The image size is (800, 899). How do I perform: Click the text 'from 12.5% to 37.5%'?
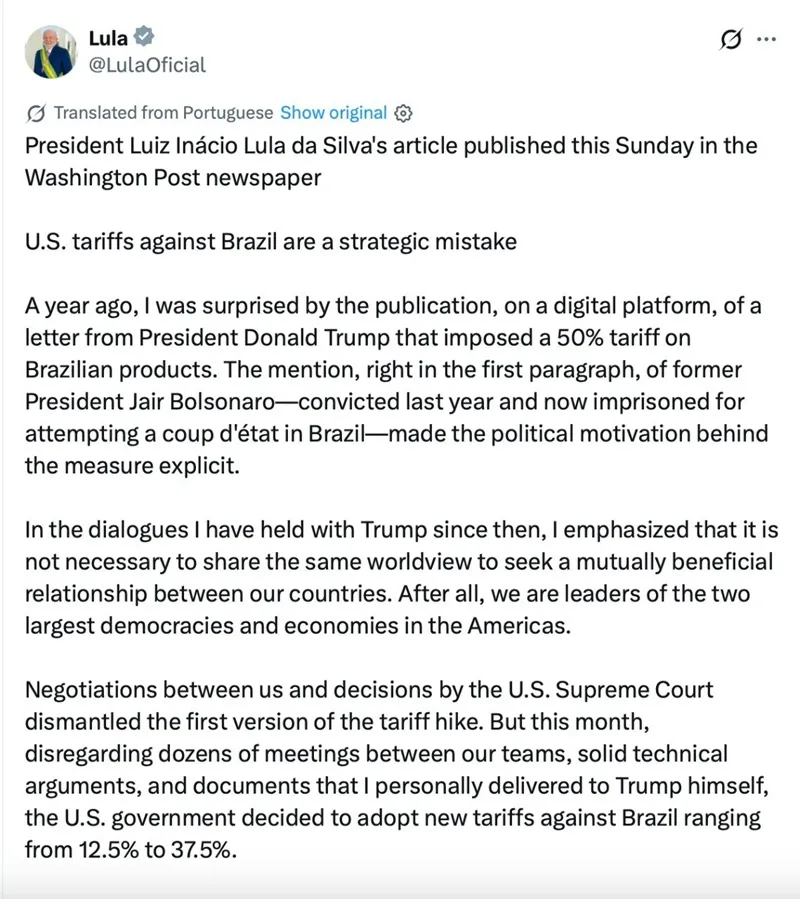tap(131, 850)
